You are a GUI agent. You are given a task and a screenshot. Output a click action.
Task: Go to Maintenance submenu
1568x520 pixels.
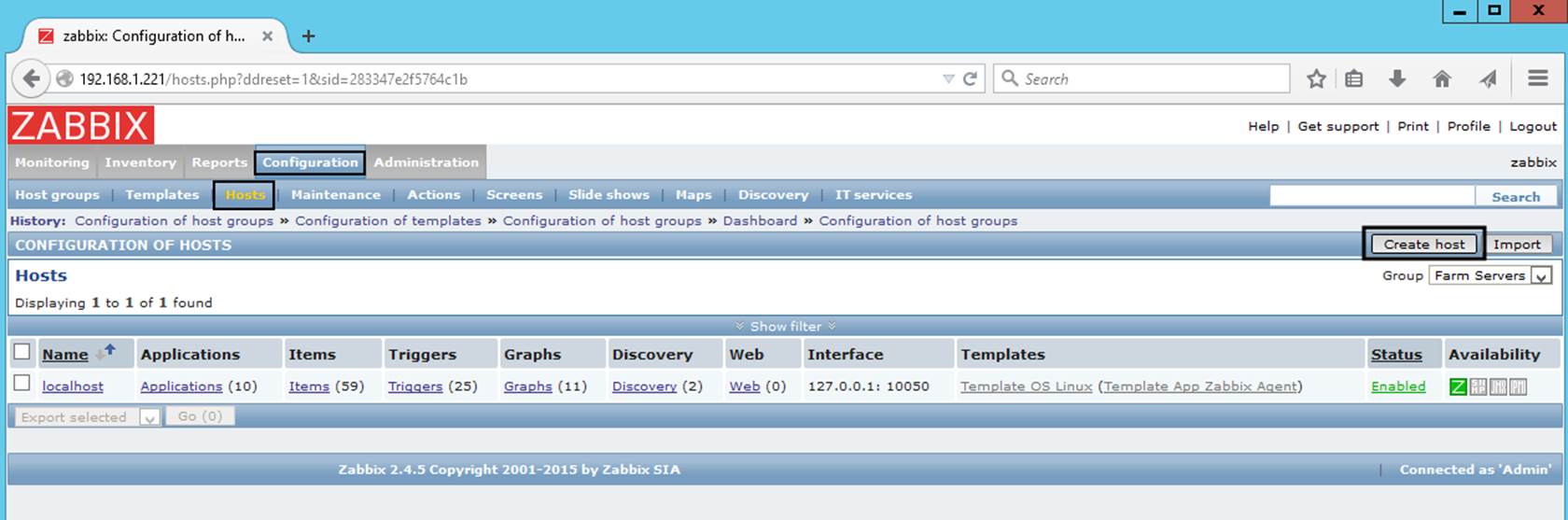point(336,195)
